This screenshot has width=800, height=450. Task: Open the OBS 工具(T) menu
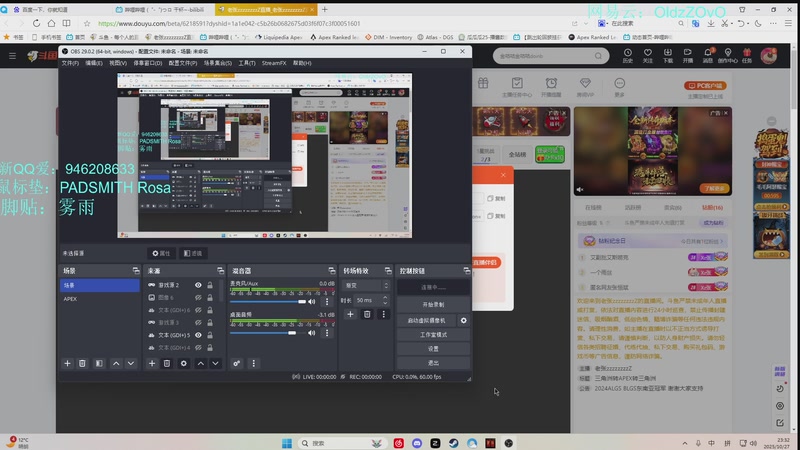[x=247, y=63]
